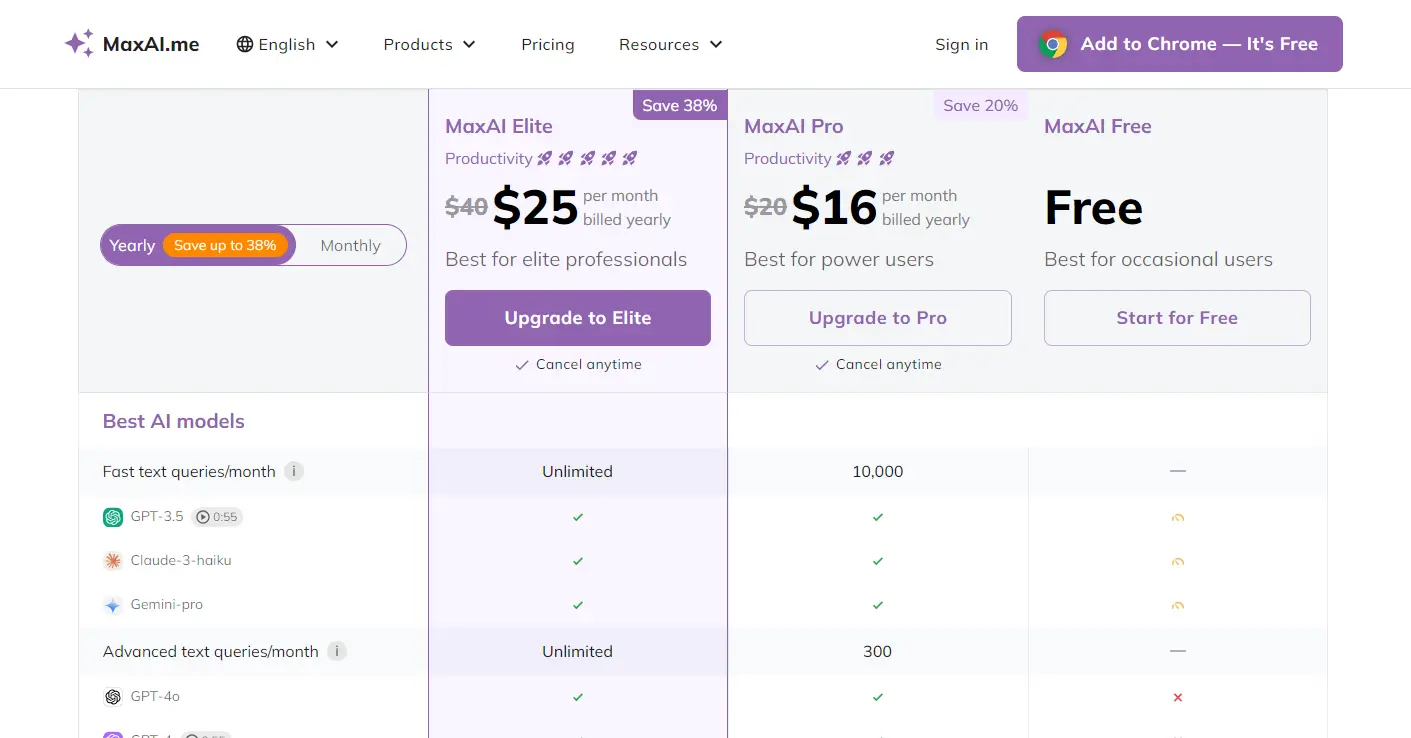The height and width of the screenshot is (738, 1411).
Task: Click the Gemini-pro row label
Action: tap(167, 605)
